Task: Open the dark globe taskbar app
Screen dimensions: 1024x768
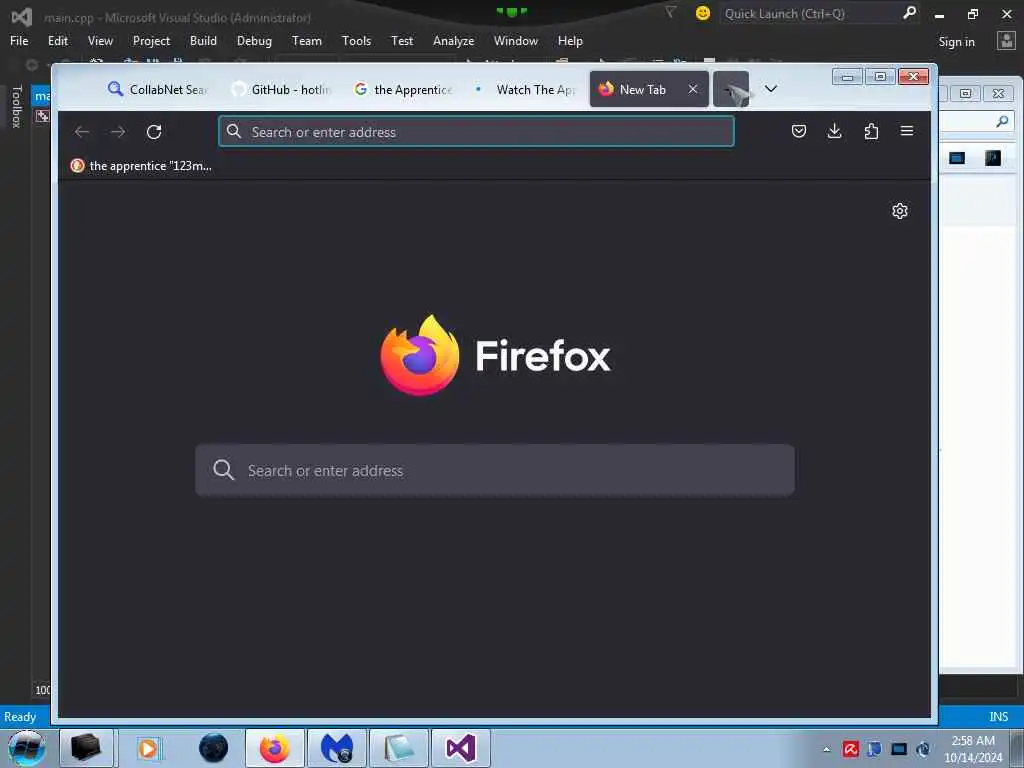Action: pos(213,748)
